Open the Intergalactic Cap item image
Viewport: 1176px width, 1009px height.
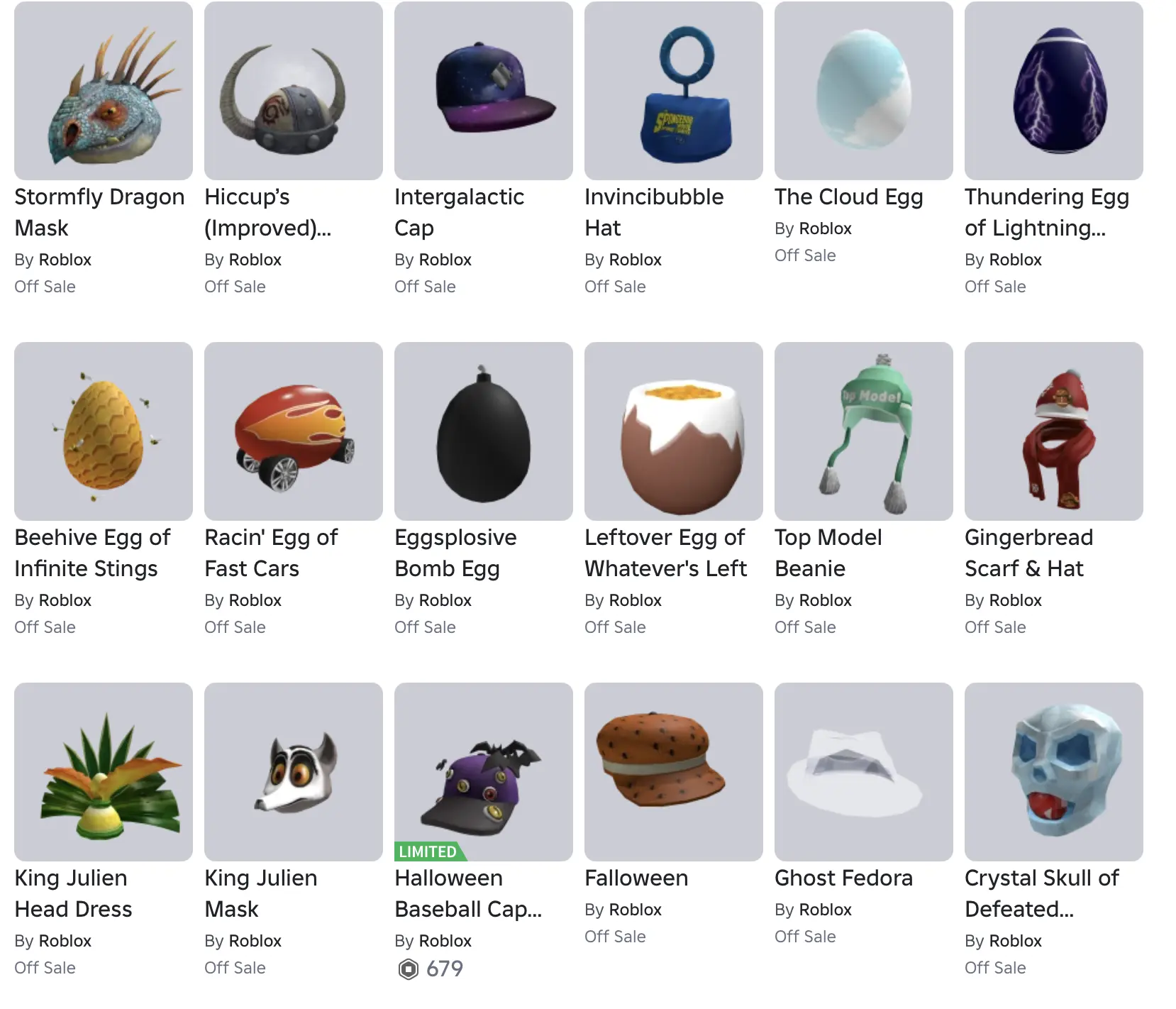tap(484, 91)
